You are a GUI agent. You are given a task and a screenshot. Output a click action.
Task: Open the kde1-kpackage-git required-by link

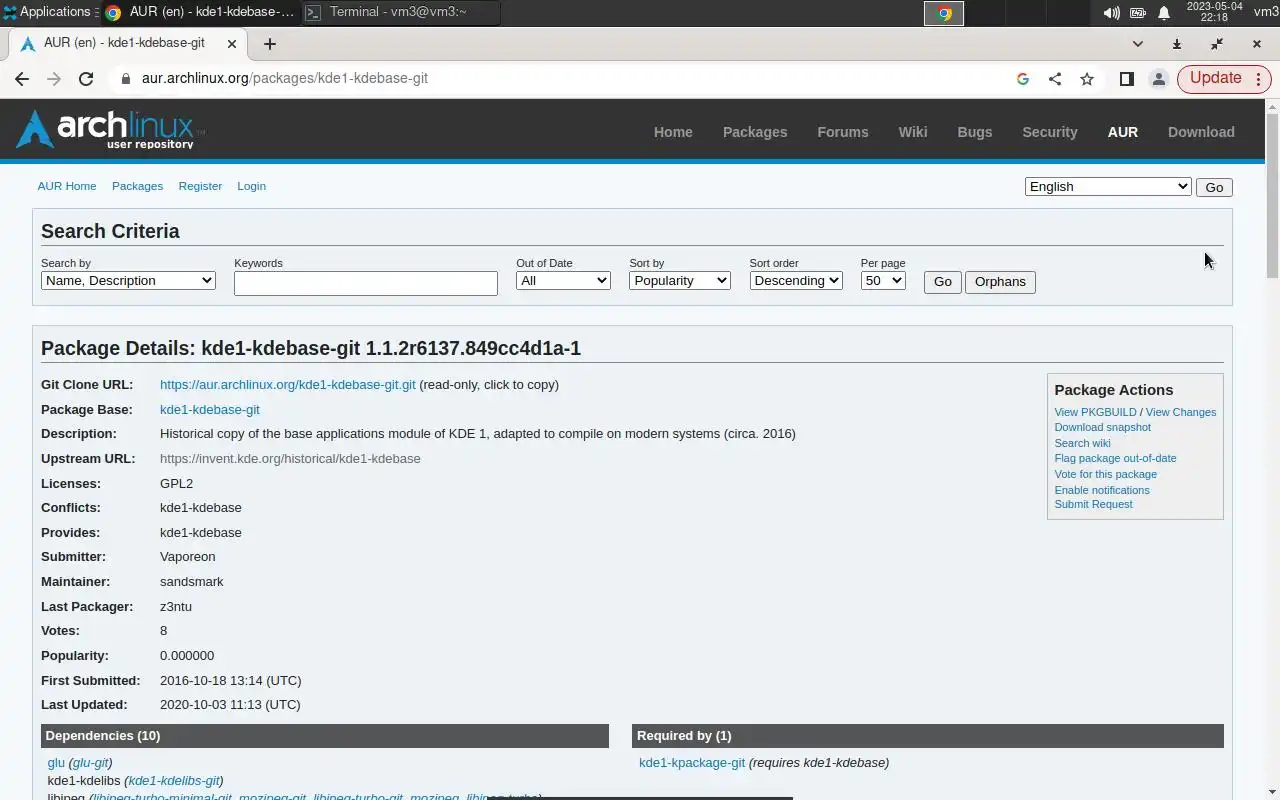click(x=692, y=763)
